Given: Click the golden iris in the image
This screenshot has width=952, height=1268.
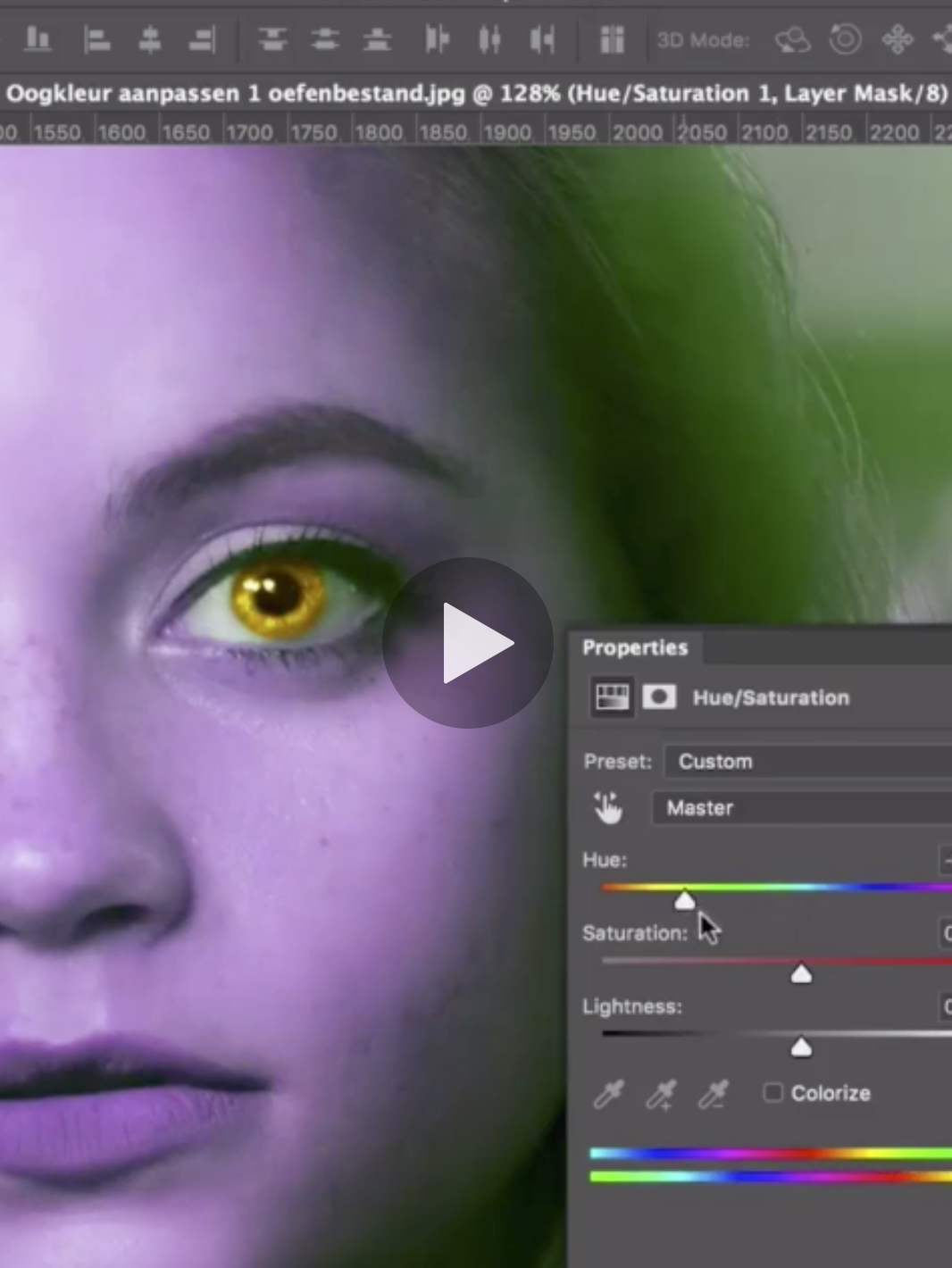Looking at the screenshot, I should [278, 599].
